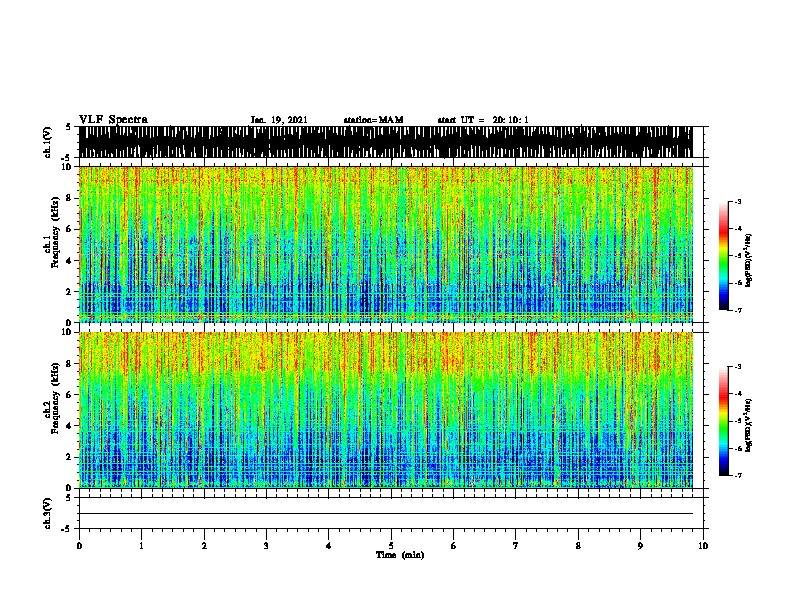792x612 pixels.
Task: Click the ch.2 spectrogram color scale bar
Action: pyautogui.click(x=723, y=421)
